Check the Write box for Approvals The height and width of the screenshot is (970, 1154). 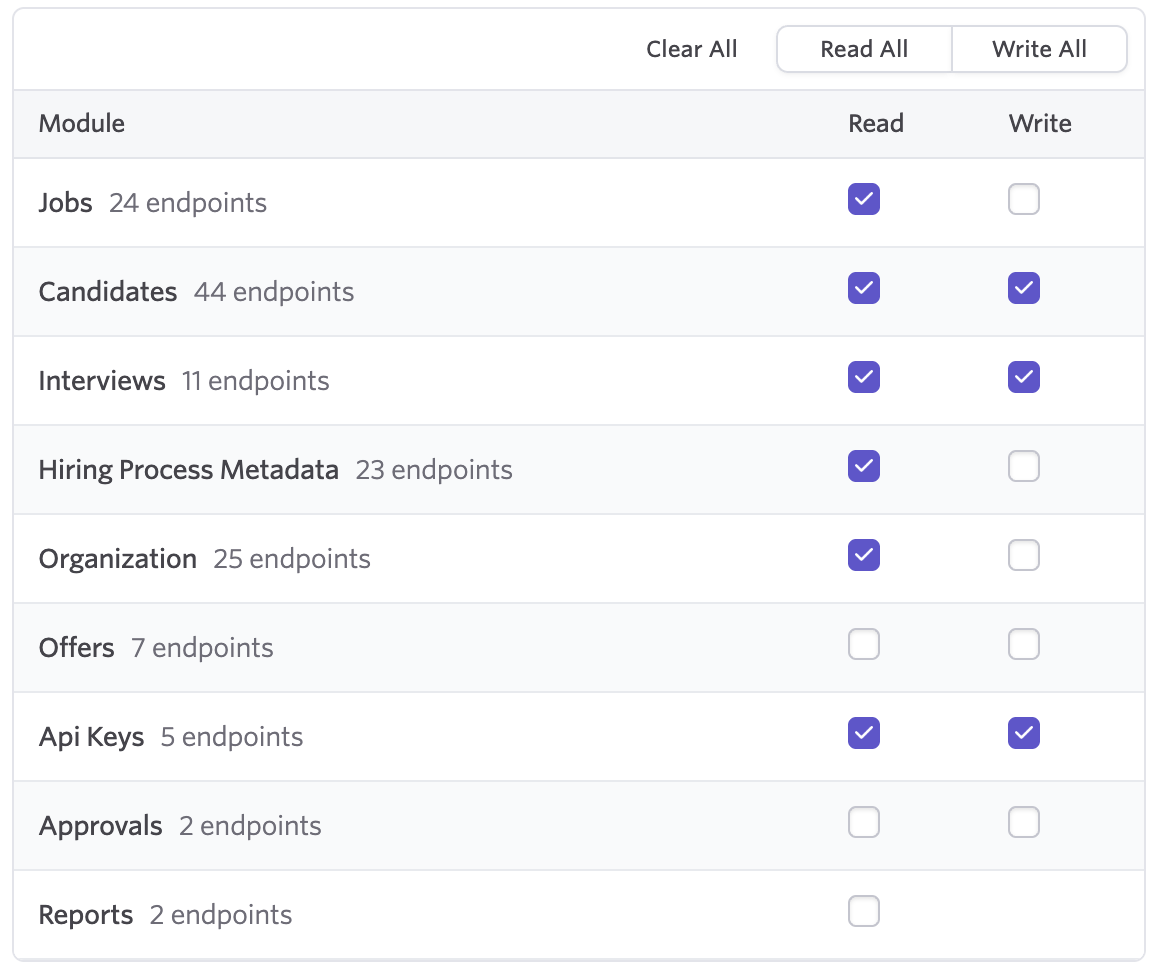pos(1023,822)
